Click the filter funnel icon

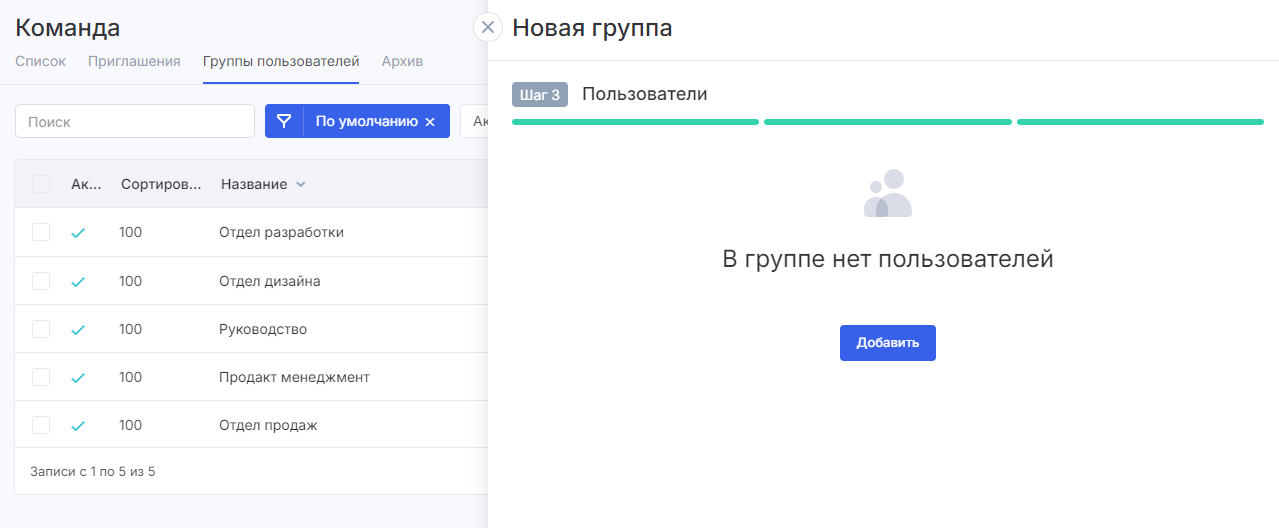[x=284, y=121]
